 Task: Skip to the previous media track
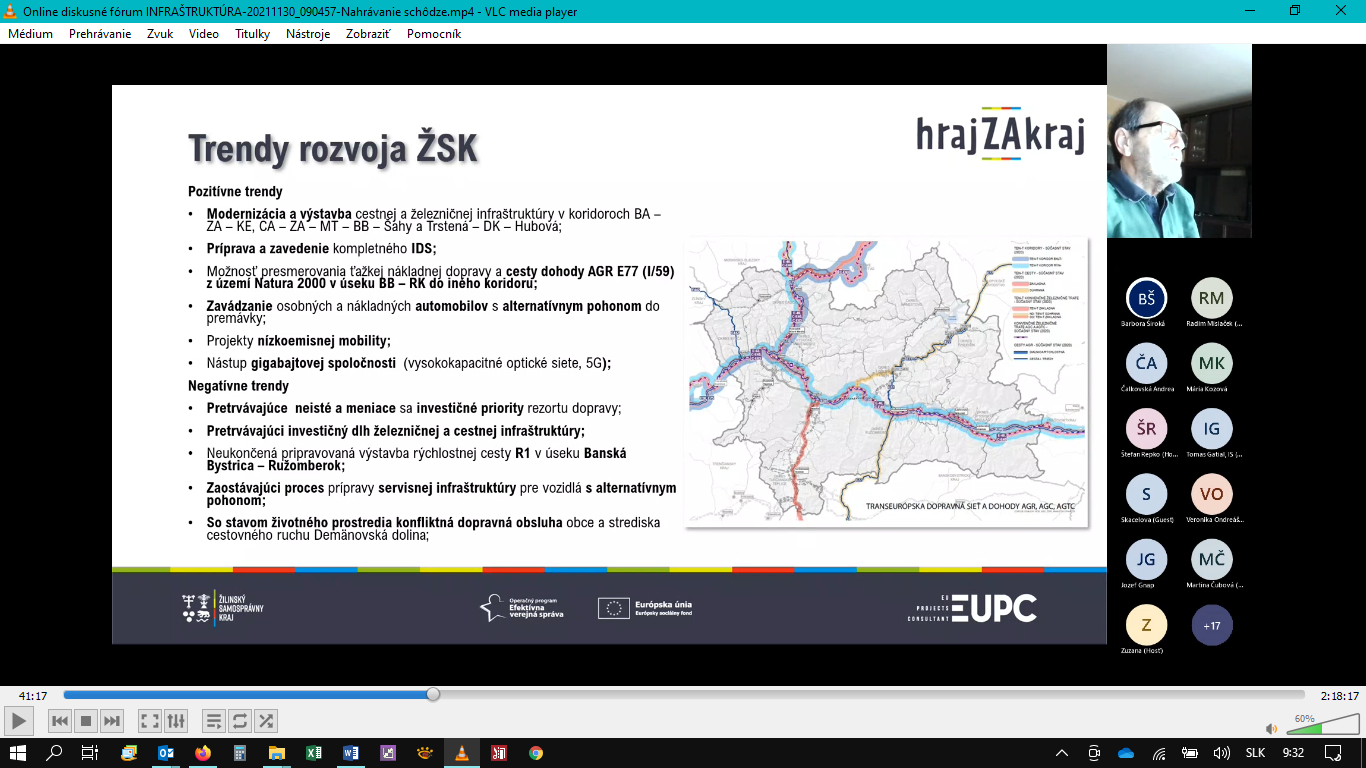coord(60,720)
